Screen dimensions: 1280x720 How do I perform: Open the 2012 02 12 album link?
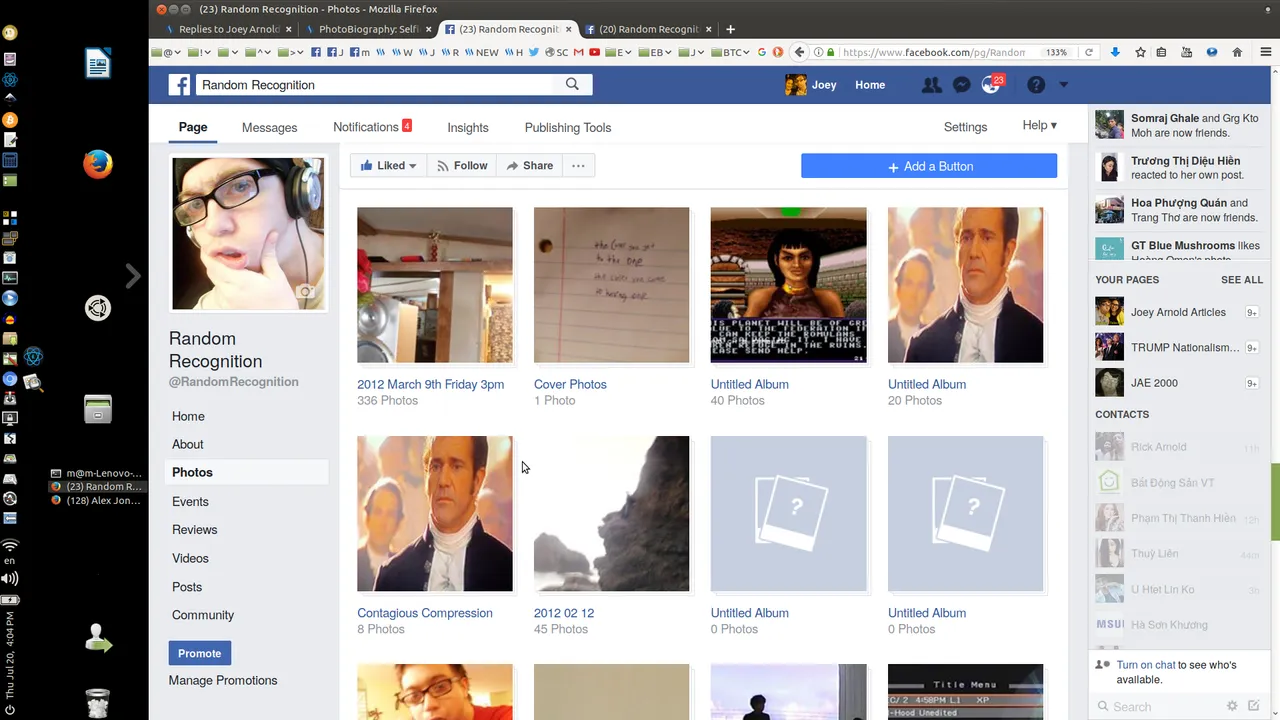coord(564,613)
